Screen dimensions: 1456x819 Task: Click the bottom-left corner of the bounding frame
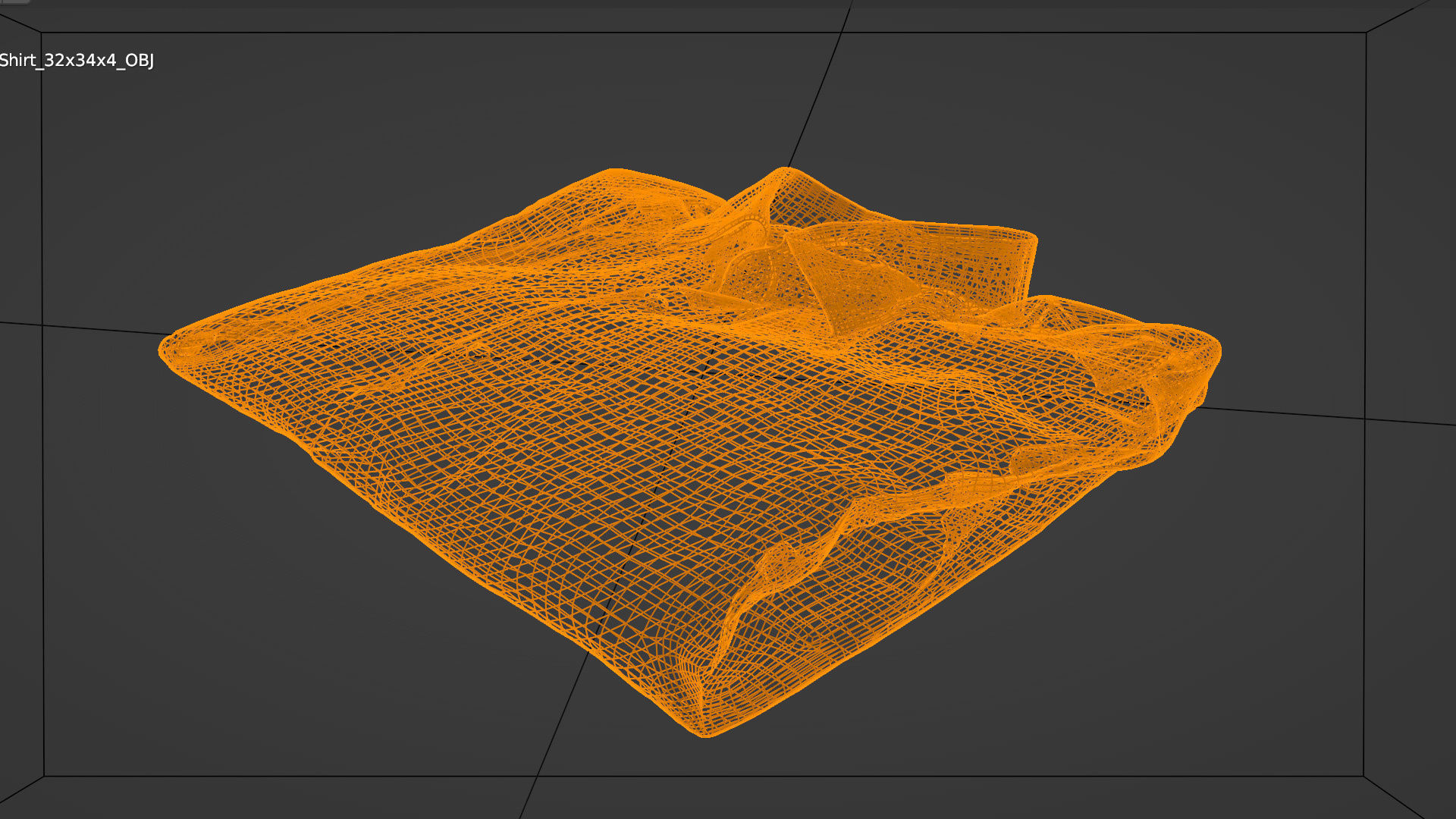44,776
